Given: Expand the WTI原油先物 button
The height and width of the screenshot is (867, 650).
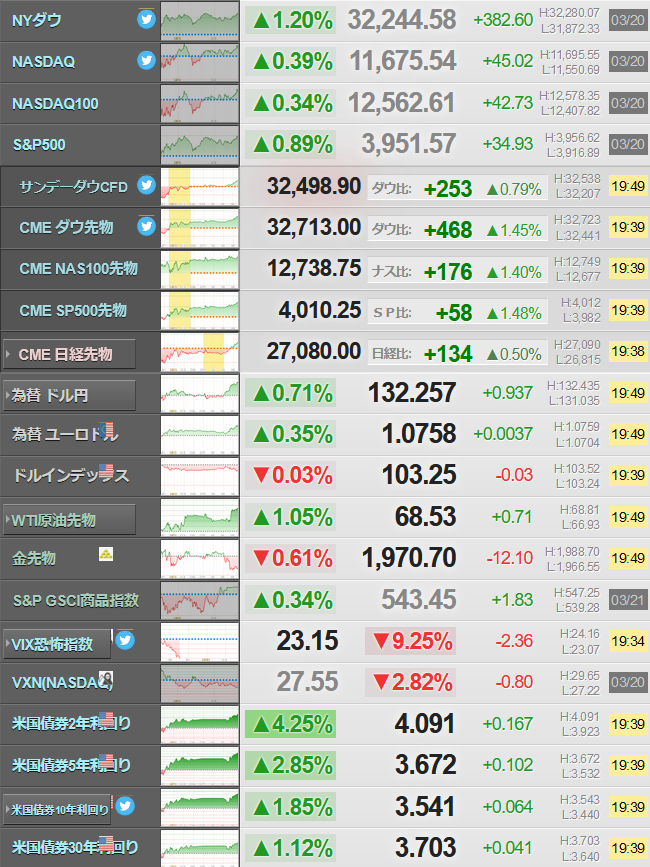Looking at the screenshot, I should [x=69, y=520].
